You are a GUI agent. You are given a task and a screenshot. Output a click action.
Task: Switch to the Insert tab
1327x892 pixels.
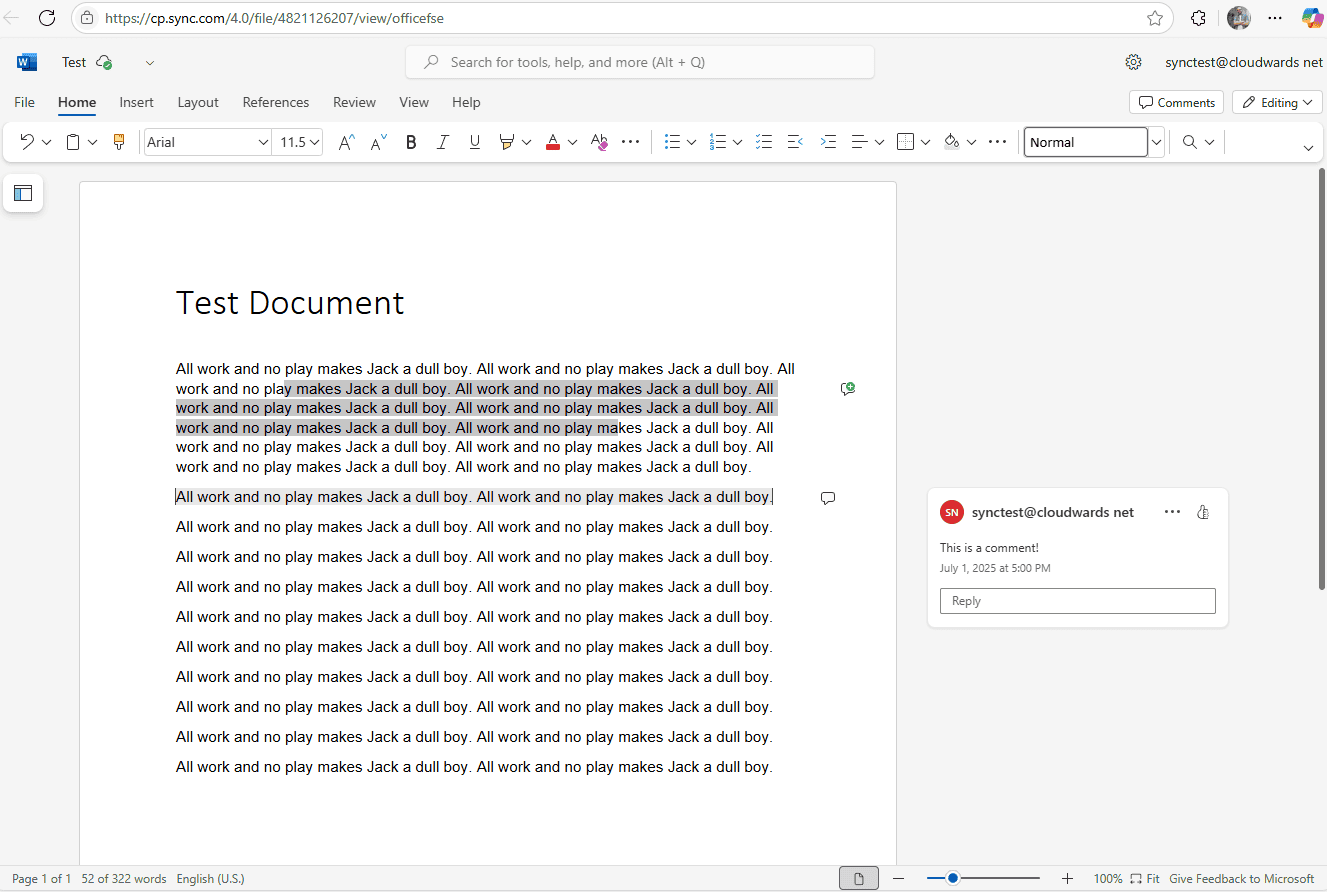pyautogui.click(x=136, y=102)
